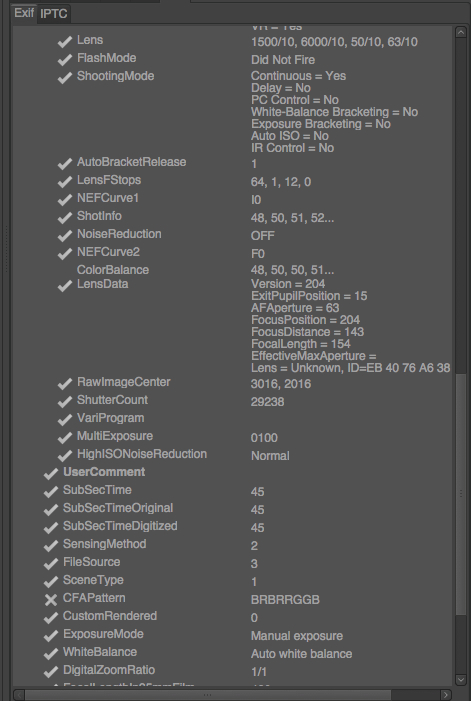The height and width of the screenshot is (701, 471).
Task: Click the checkmark icon beside WhiteBalance
Action: [x=51, y=653]
